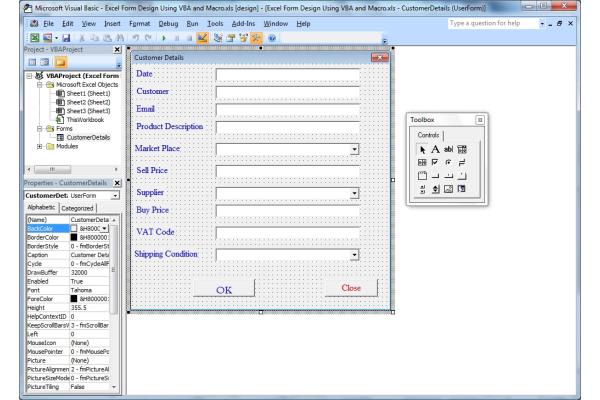Click the OK button on the form
Viewport: 600px width, 400px height.
(x=224, y=288)
